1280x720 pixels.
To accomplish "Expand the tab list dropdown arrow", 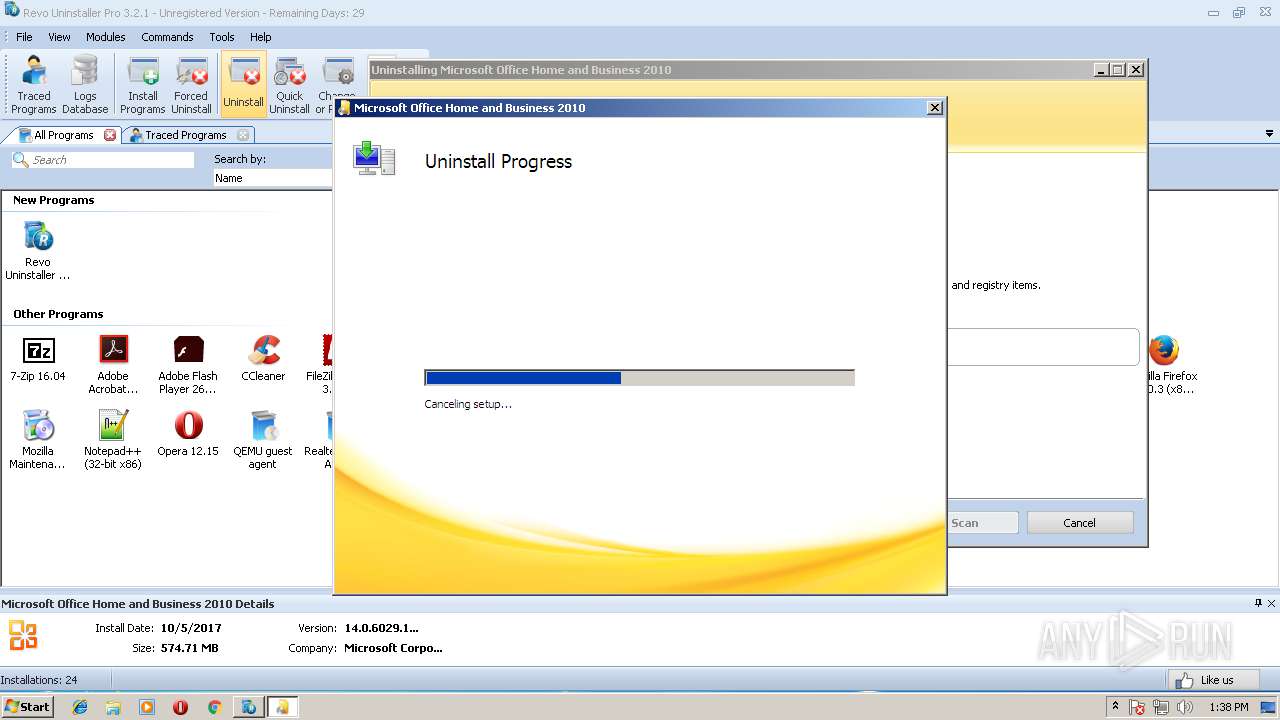I will coord(1270,134).
